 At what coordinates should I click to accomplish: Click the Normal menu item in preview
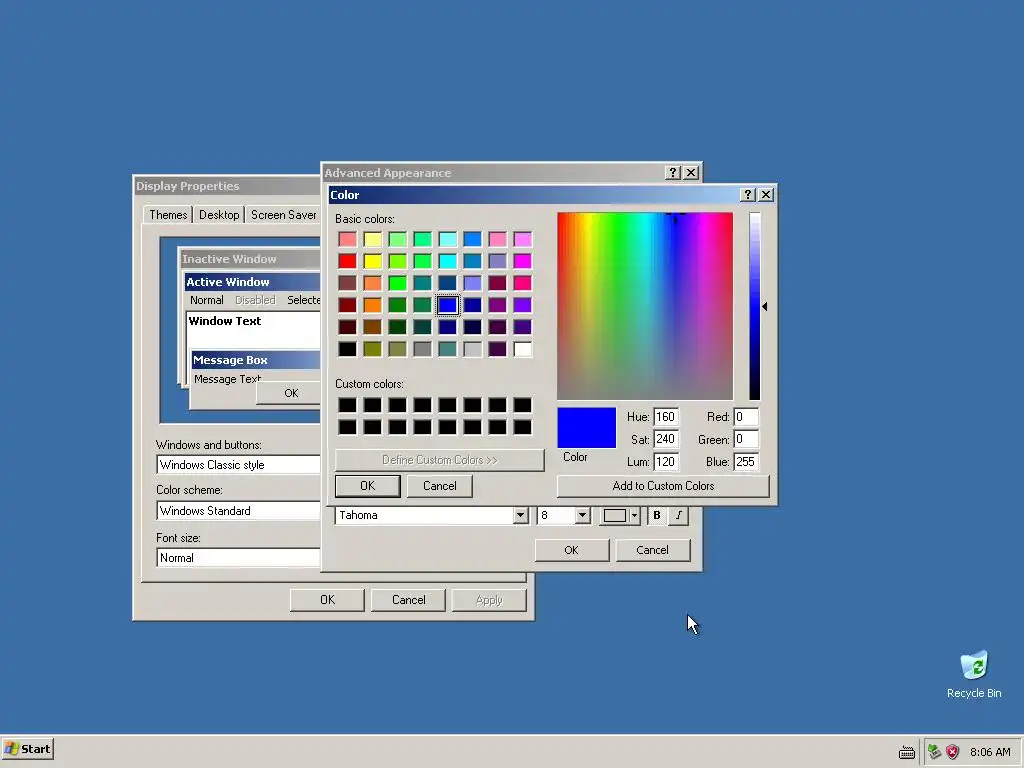coord(206,300)
